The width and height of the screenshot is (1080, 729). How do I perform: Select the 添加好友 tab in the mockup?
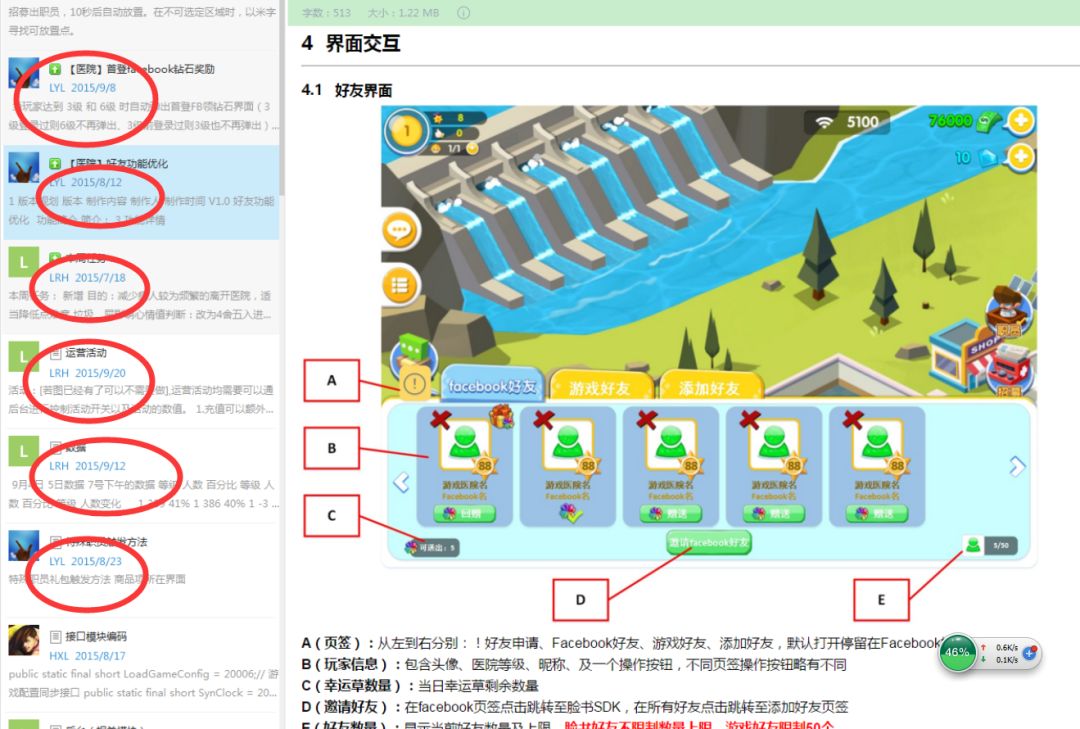point(710,387)
